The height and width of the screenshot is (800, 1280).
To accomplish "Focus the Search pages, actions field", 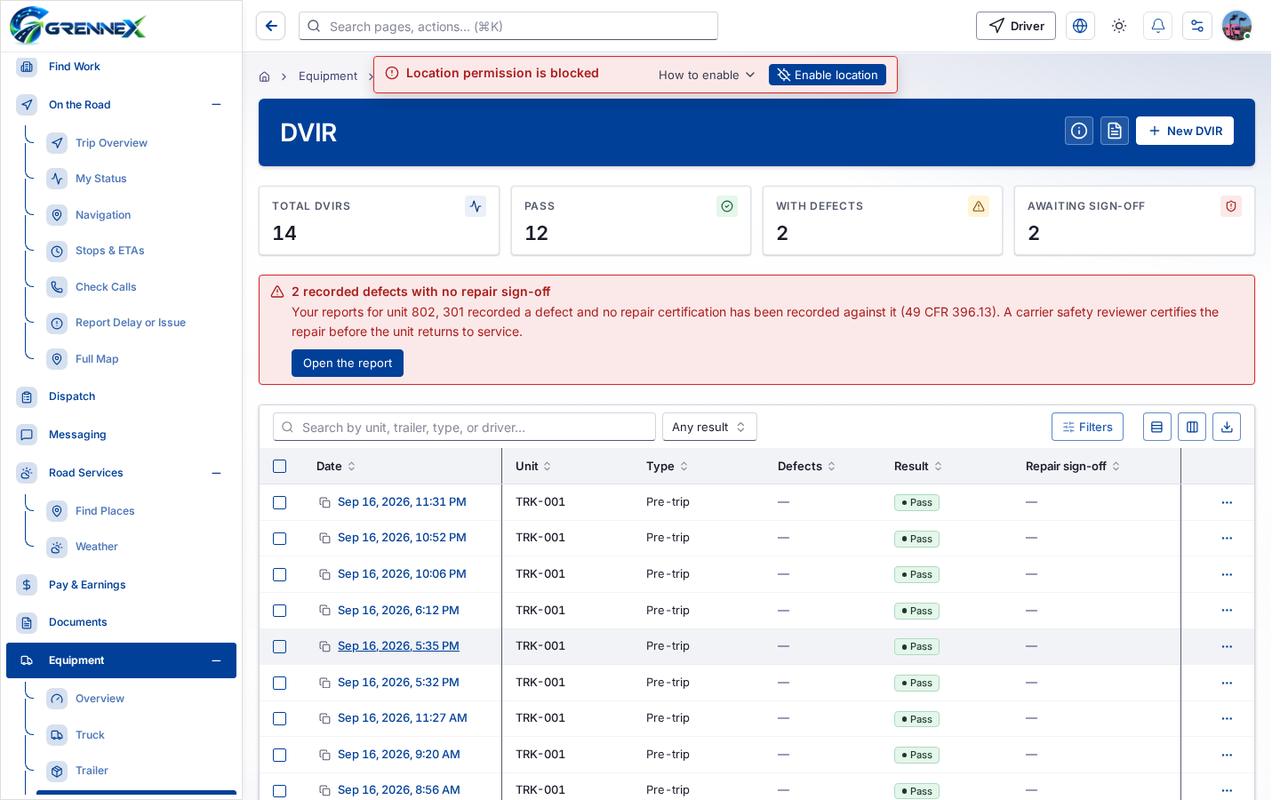I will click(x=508, y=26).
